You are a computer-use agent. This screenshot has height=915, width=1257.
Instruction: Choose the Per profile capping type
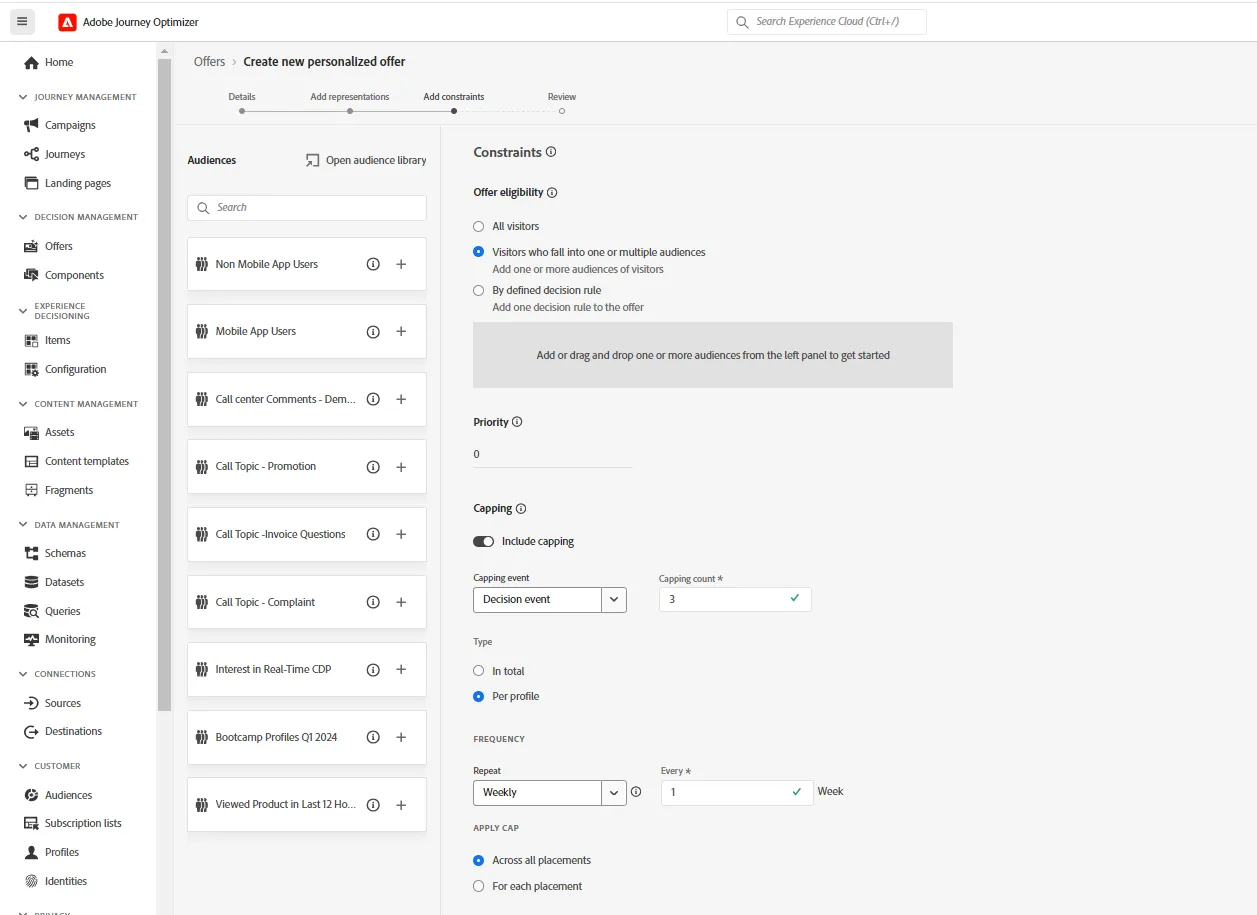tap(478, 697)
